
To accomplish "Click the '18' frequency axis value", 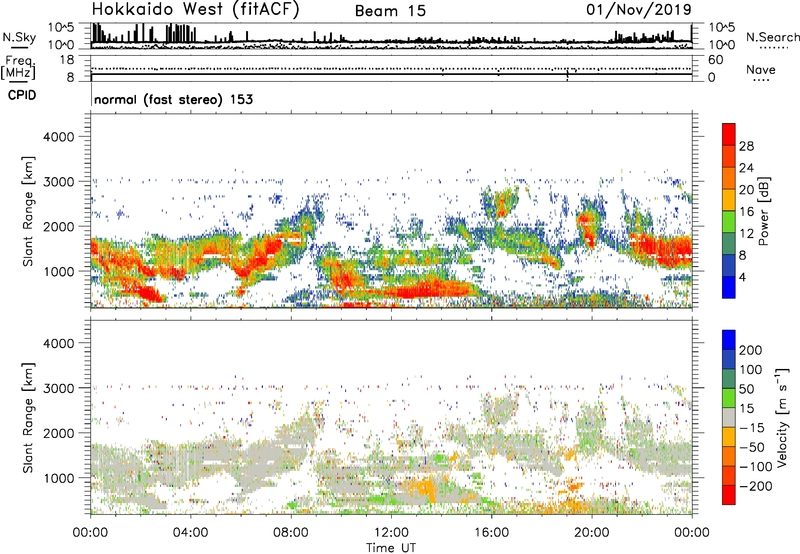I will pyautogui.click(x=67, y=60).
